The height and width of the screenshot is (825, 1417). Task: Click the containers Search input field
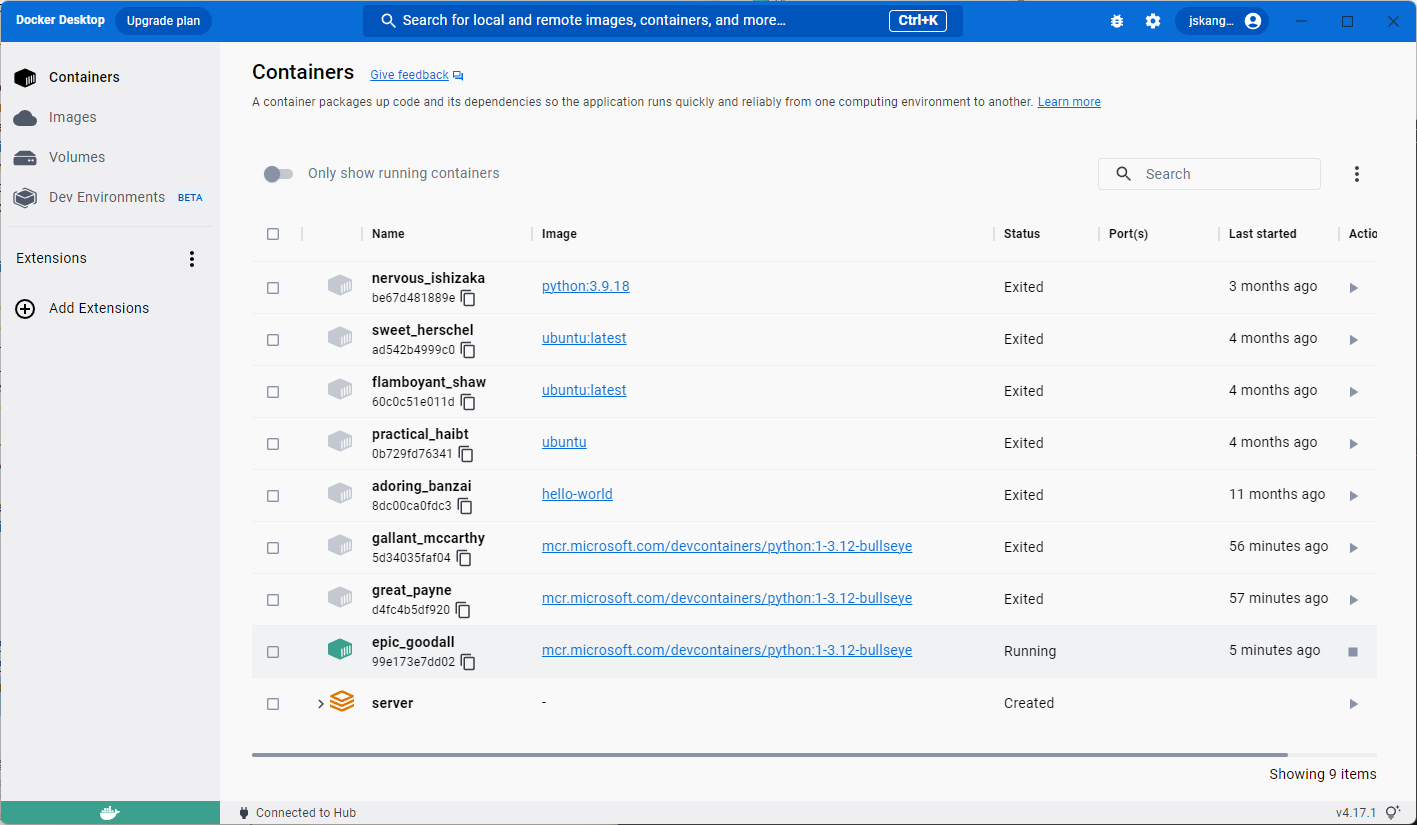(x=1209, y=174)
